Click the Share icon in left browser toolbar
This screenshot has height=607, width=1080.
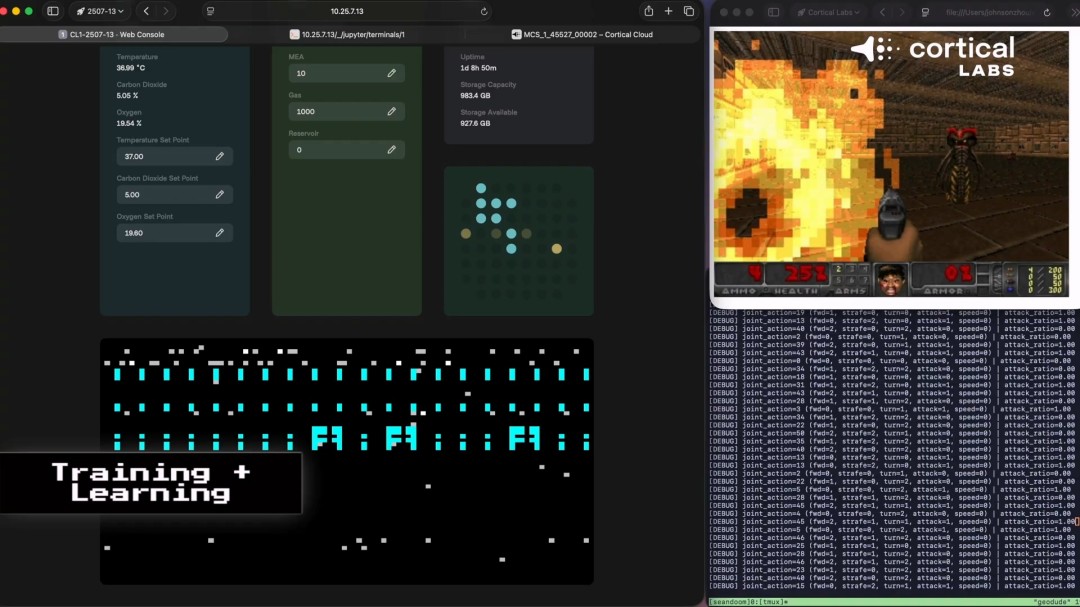(x=648, y=11)
